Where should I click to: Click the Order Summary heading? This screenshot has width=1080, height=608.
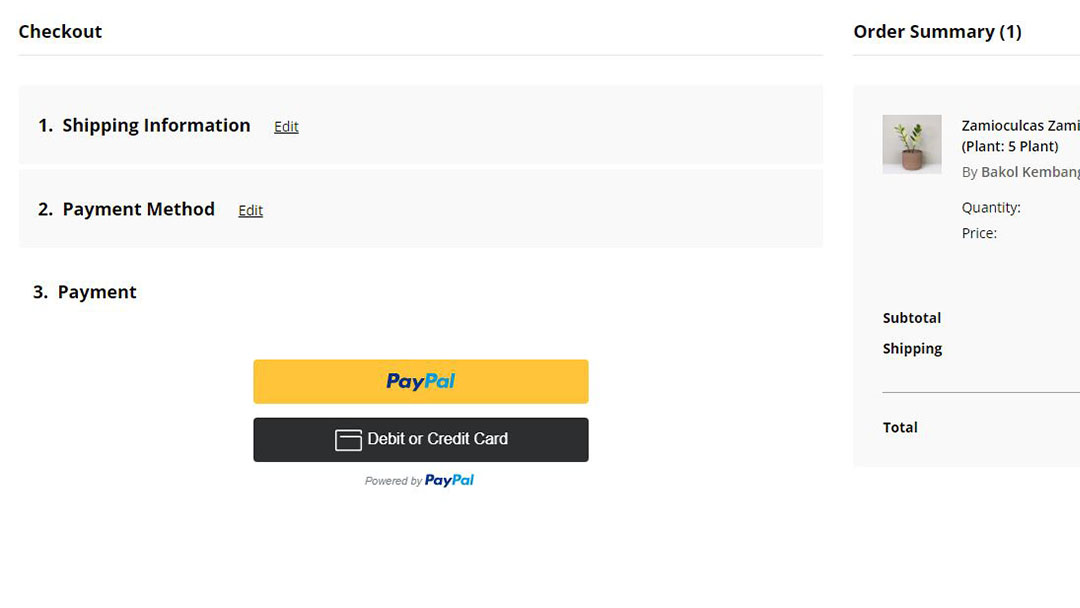click(x=937, y=32)
